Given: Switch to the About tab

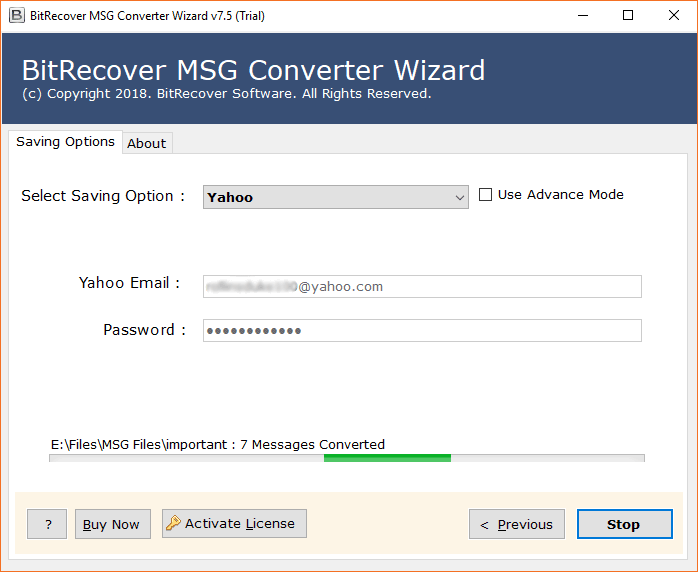Looking at the screenshot, I should pos(147,143).
